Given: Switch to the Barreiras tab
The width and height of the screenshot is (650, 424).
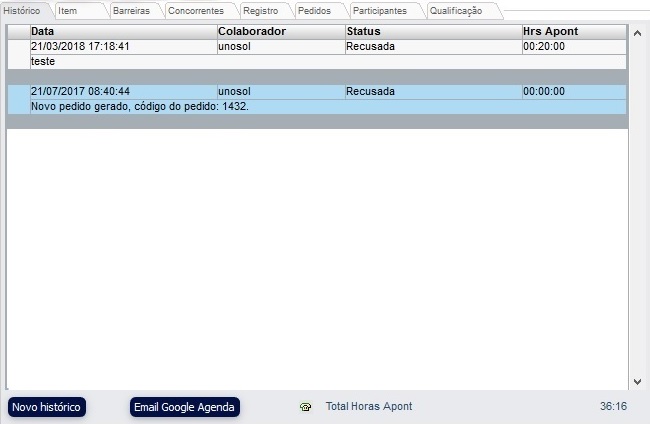Looking at the screenshot, I should click(x=131, y=10).
